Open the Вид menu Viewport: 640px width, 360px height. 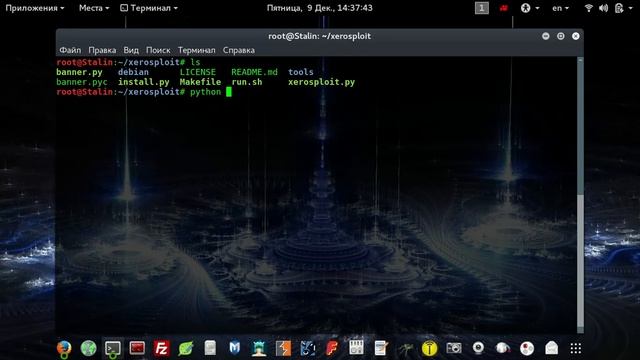131,50
